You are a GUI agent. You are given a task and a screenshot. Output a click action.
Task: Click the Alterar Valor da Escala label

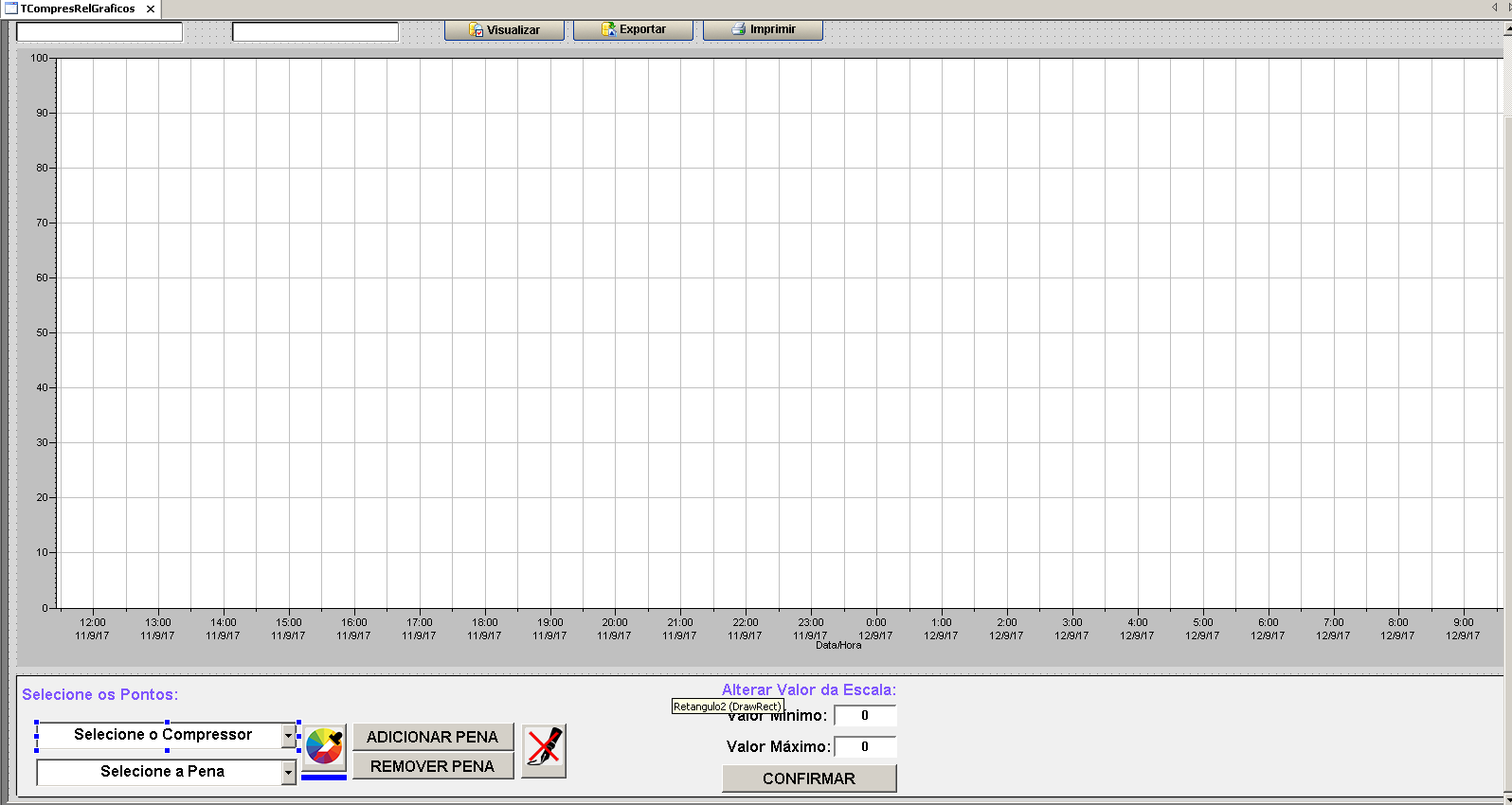(x=809, y=689)
